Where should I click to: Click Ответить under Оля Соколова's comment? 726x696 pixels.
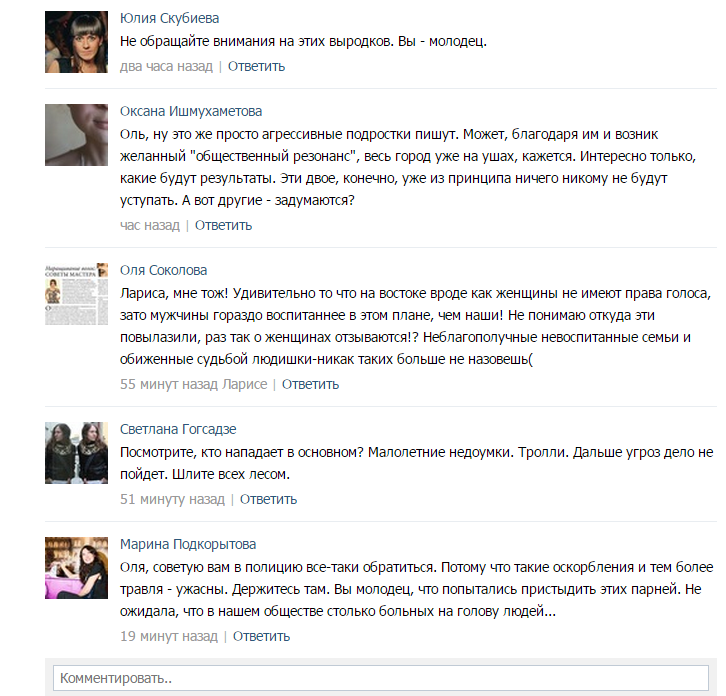coord(310,384)
